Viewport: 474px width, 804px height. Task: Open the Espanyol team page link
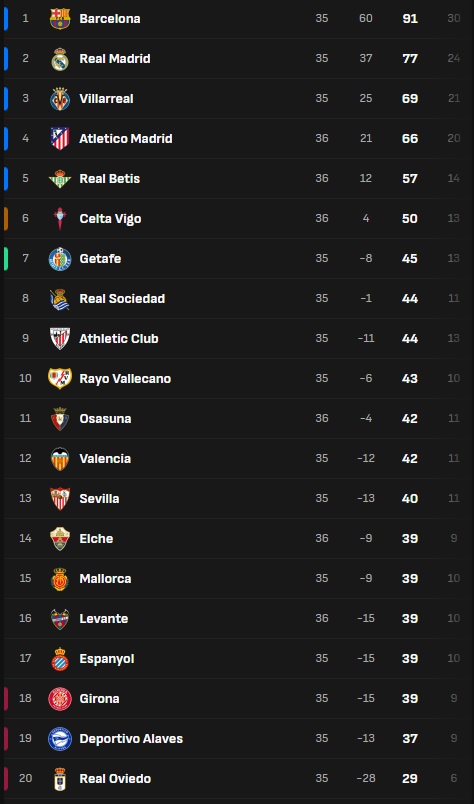(x=107, y=659)
